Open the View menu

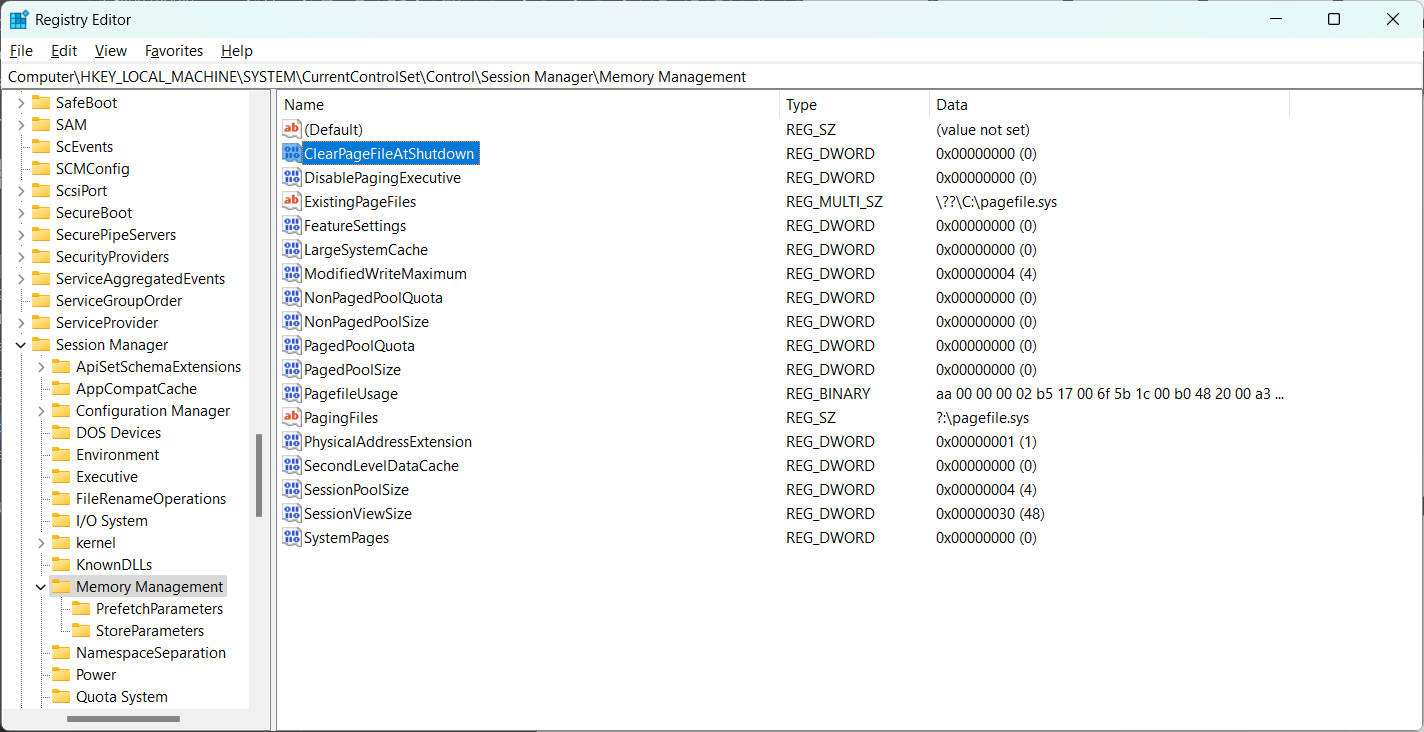pos(111,51)
